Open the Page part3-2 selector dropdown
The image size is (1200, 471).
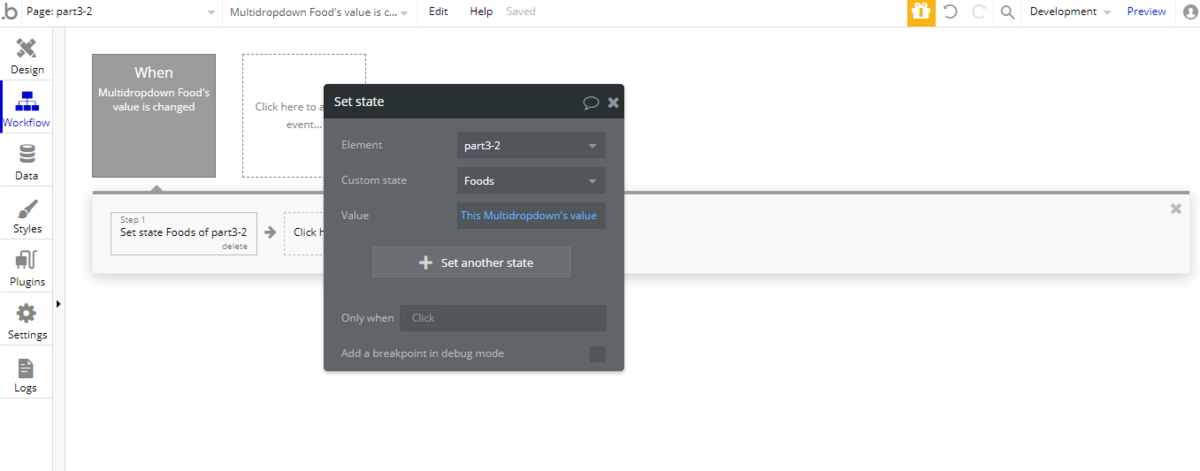pyautogui.click(x=121, y=12)
